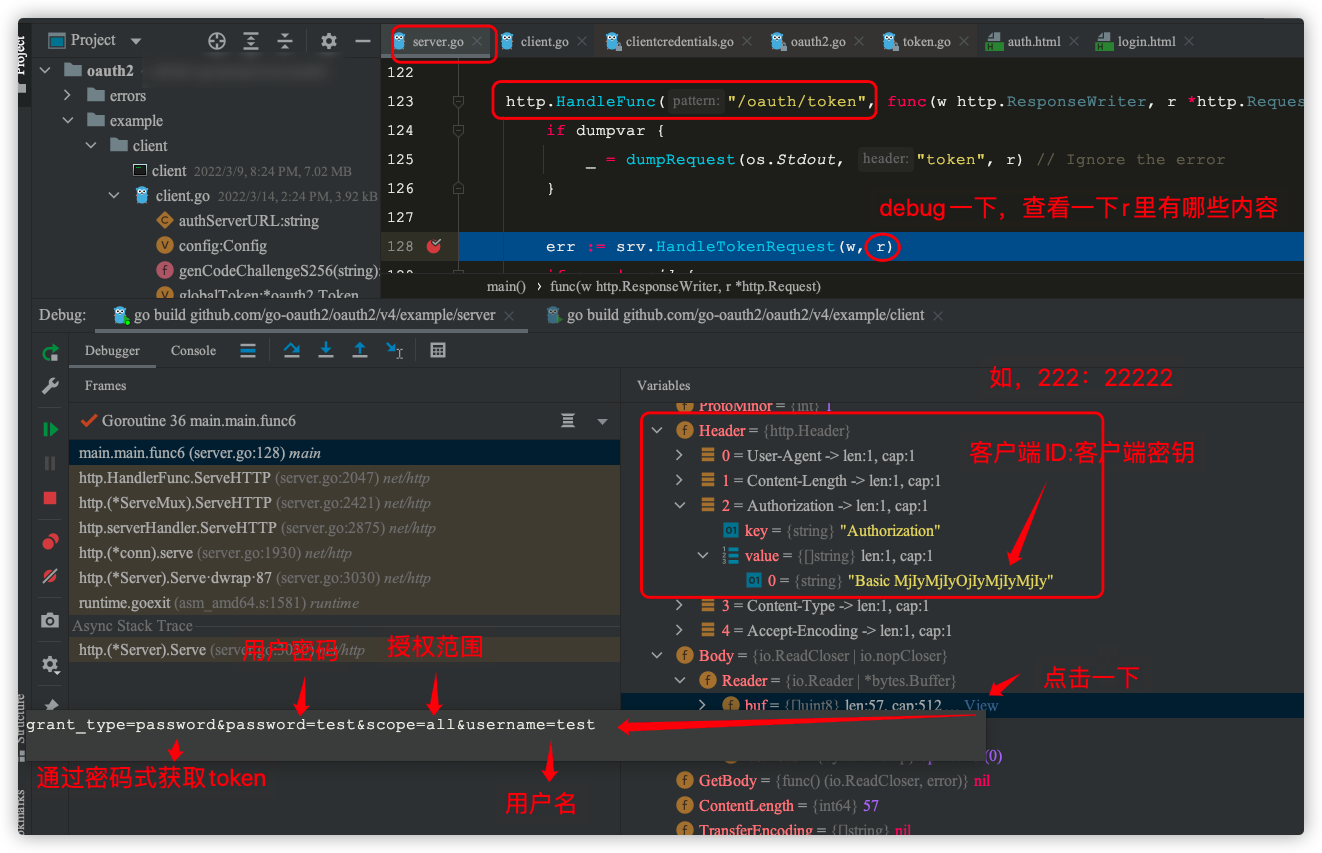This screenshot has height=853, width=1322.
Task: Open the Console tab in debugger
Action: coord(193,350)
